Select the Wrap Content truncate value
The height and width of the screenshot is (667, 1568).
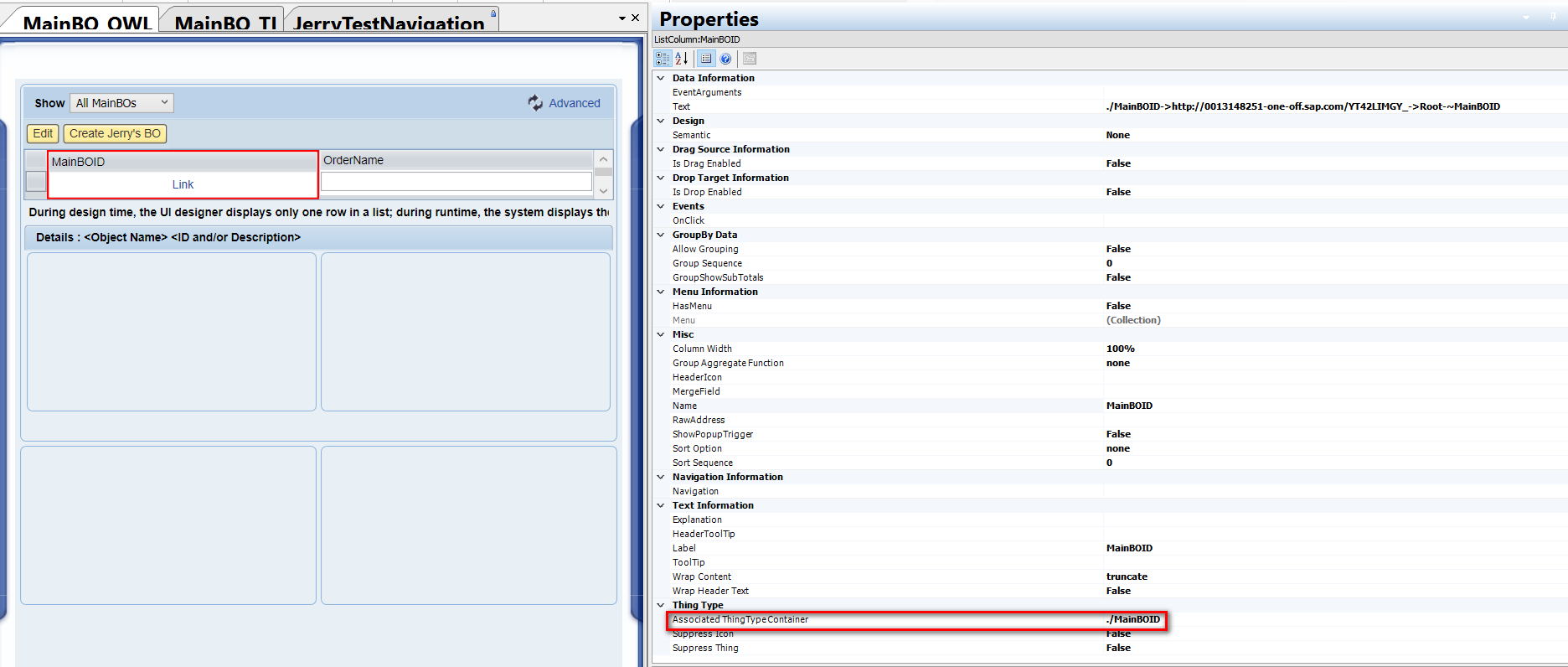[1127, 577]
